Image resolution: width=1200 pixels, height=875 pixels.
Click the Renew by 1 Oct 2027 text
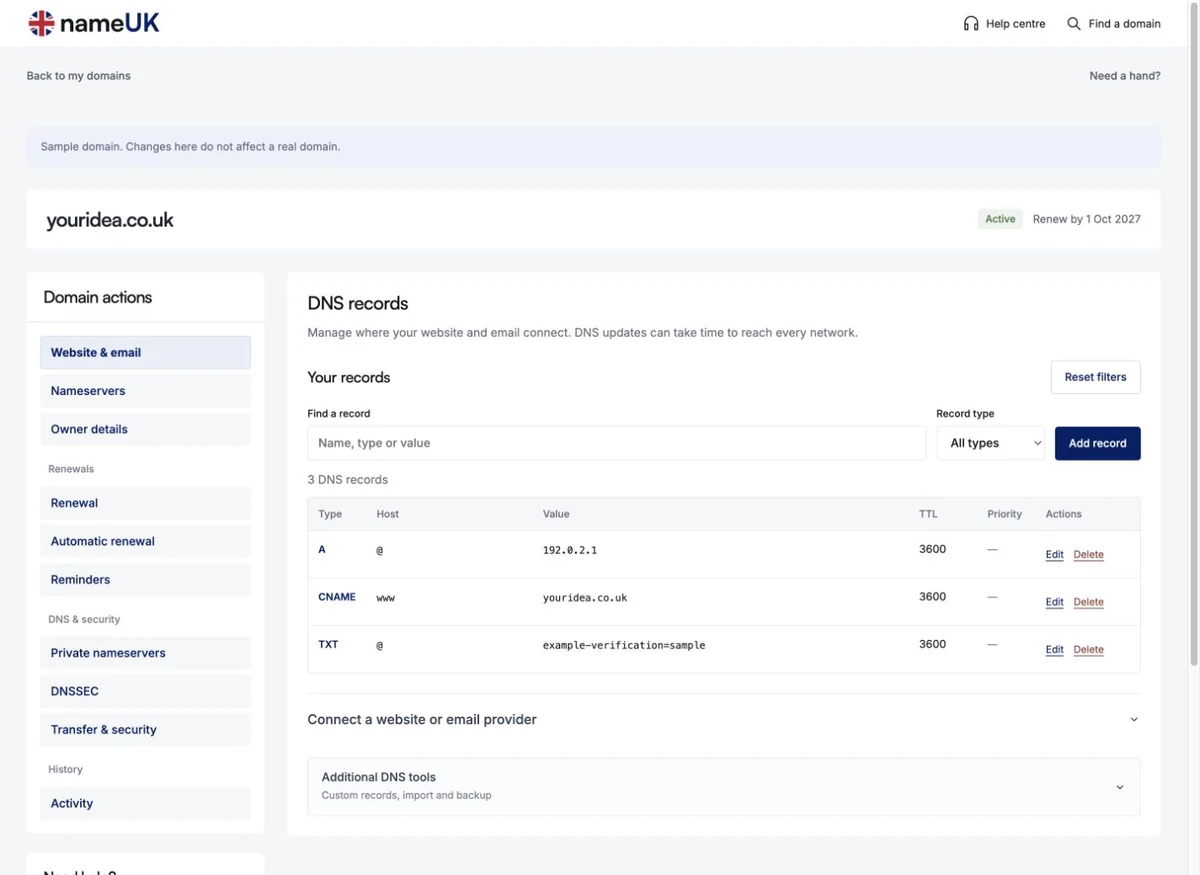pos(1086,219)
